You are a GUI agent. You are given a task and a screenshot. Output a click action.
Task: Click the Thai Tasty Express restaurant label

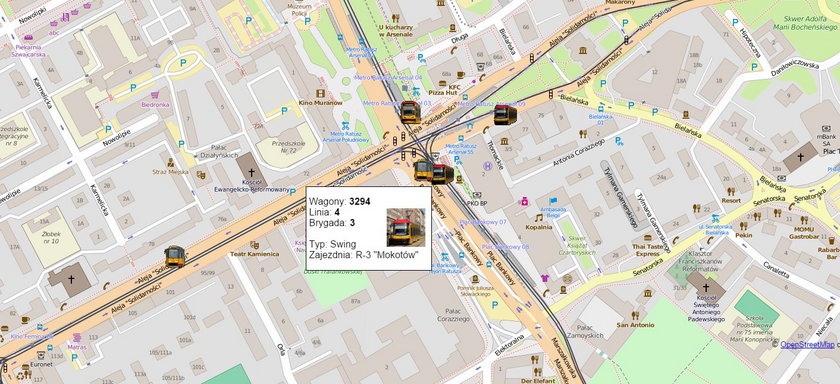[x=648, y=250]
